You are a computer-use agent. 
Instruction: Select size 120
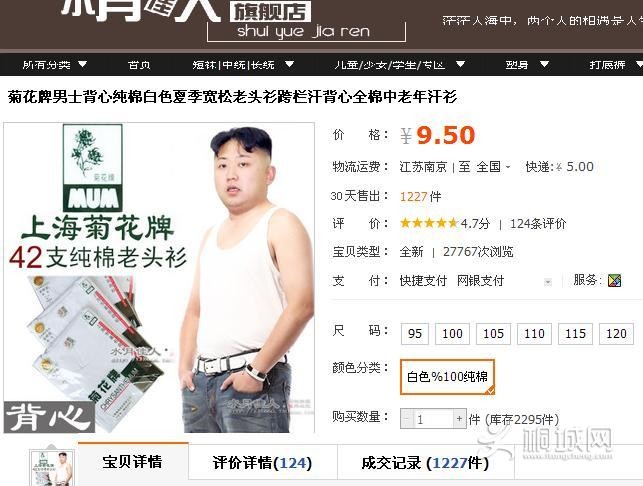coord(616,334)
